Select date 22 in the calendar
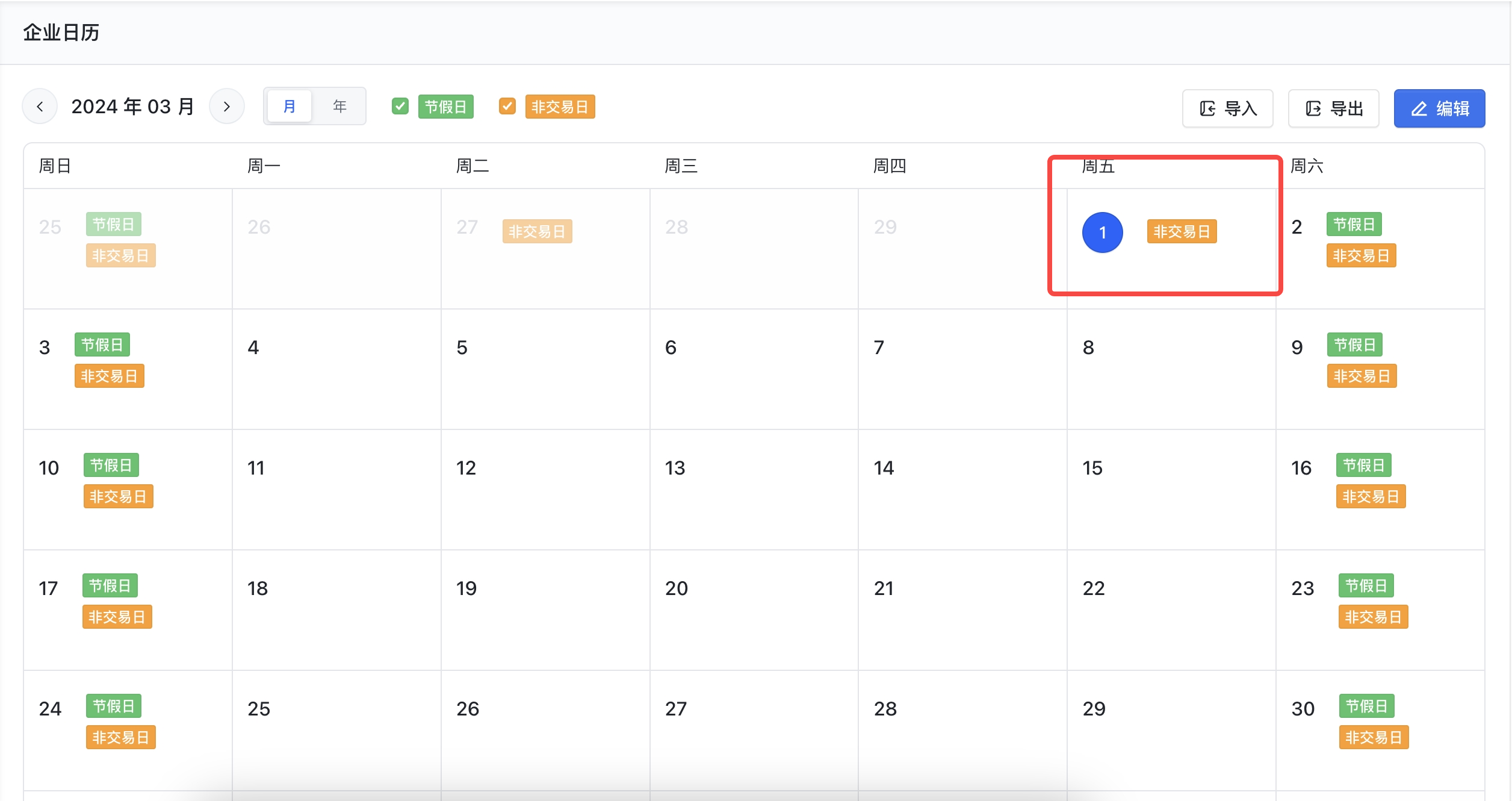Screen dimensions: 1512x801 [1094, 588]
